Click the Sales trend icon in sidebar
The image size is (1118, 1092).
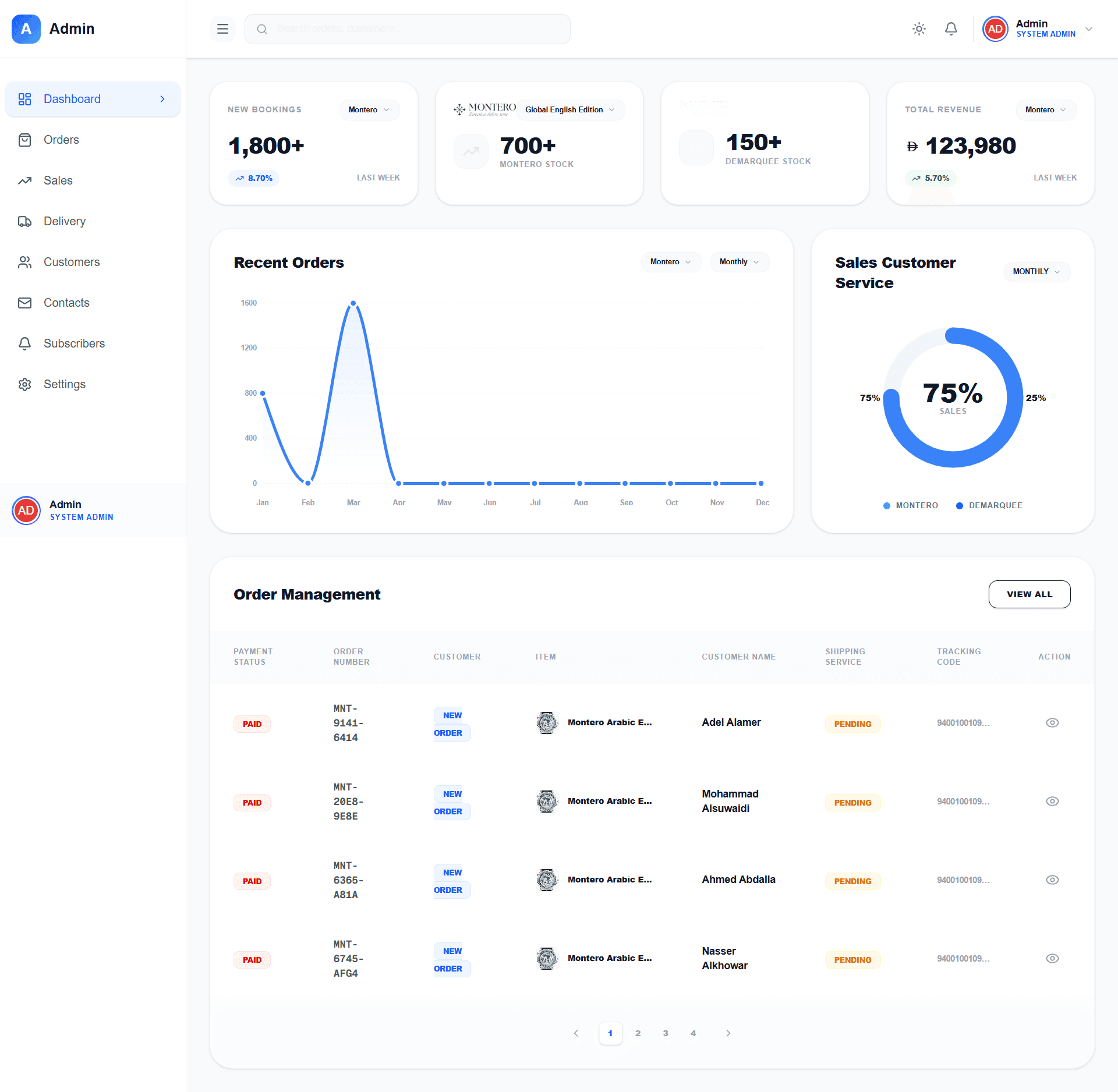click(25, 180)
